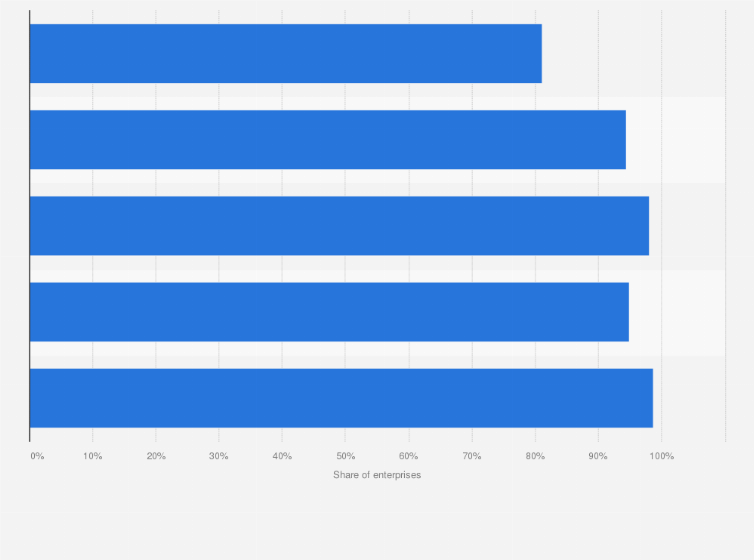This screenshot has height=560, width=754.
Task: Click the 30% axis tick label
Action: [219, 457]
